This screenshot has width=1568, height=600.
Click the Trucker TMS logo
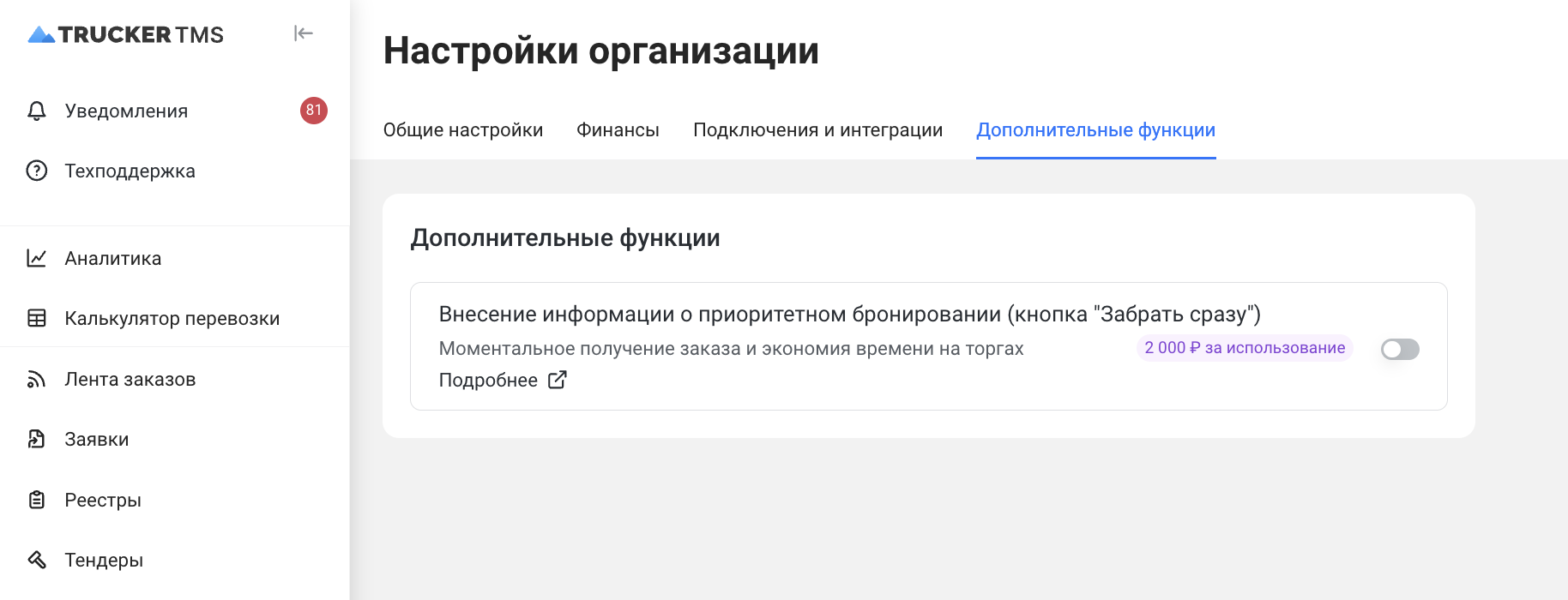pos(125,34)
